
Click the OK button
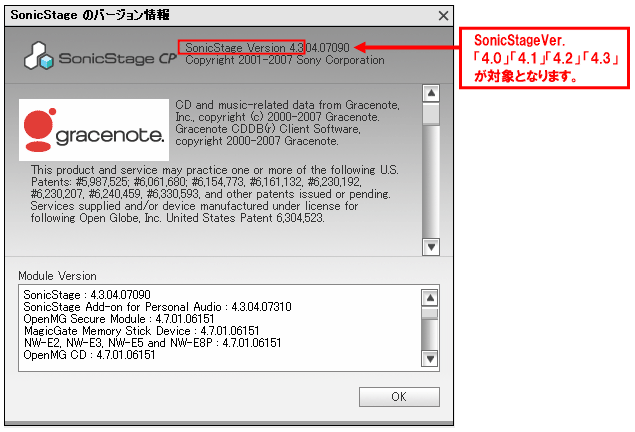[x=398, y=396]
